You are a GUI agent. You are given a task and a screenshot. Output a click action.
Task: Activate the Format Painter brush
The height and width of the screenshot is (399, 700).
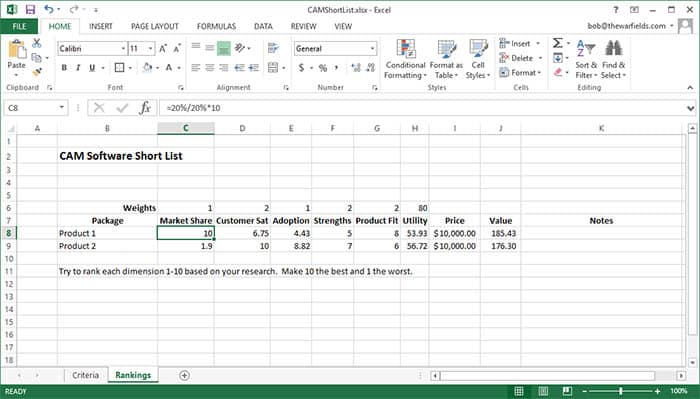(x=37, y=71)
